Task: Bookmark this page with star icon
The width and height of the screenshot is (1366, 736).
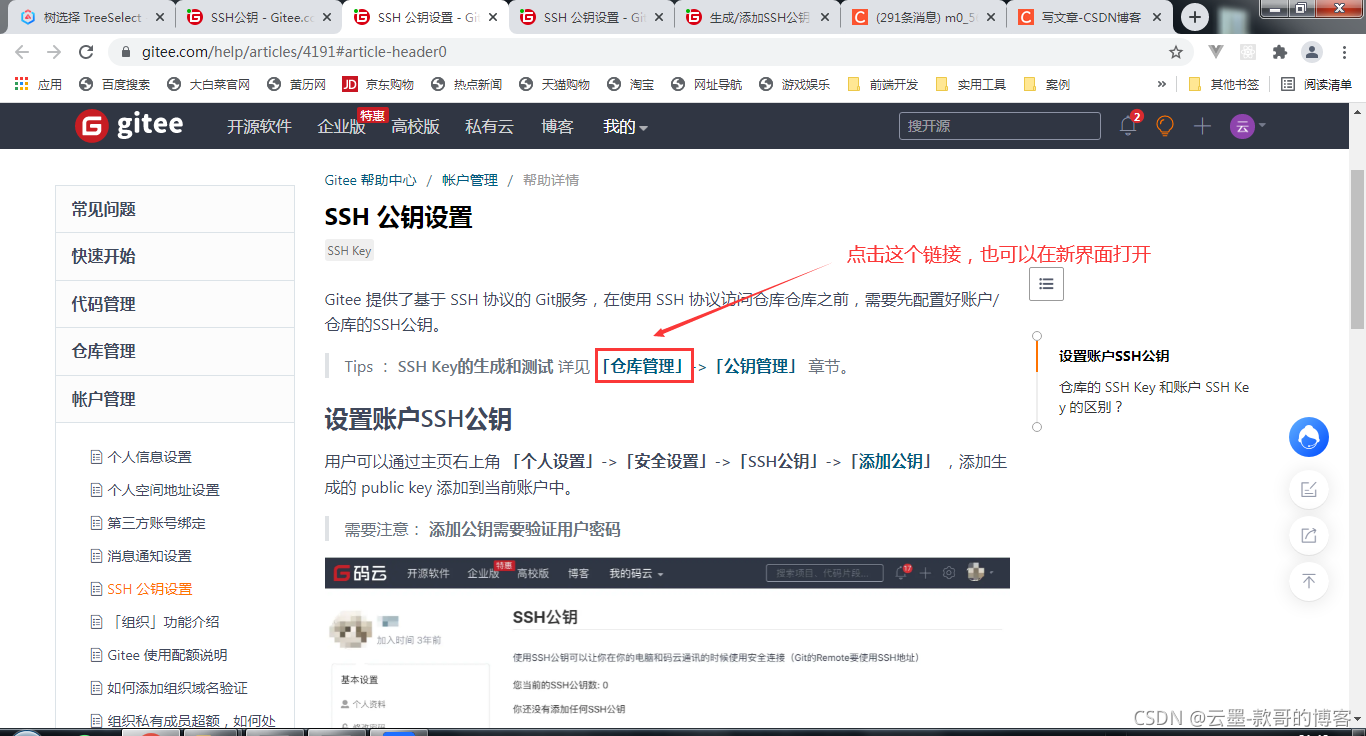Action: click(x=1176, y=52)
